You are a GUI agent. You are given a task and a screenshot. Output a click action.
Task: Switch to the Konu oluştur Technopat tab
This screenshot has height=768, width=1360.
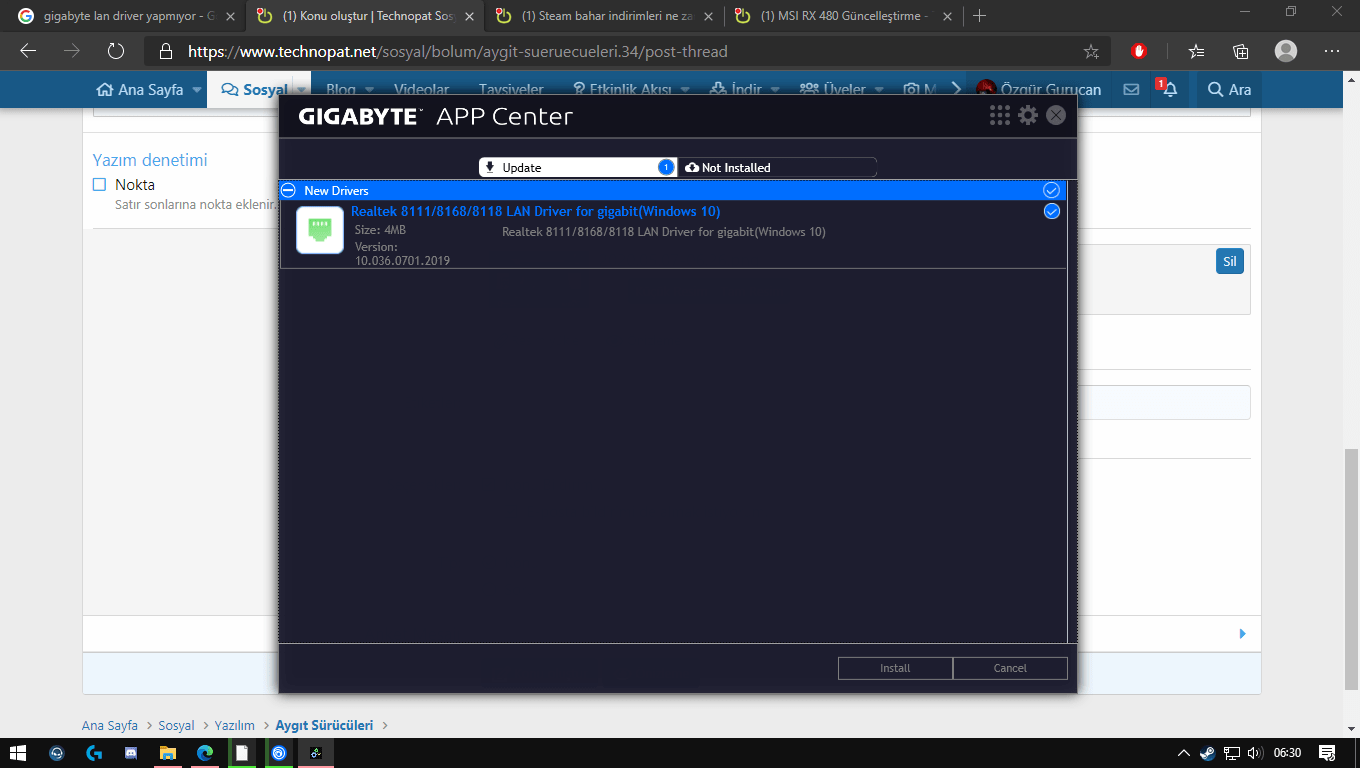[x=365, y=16]
